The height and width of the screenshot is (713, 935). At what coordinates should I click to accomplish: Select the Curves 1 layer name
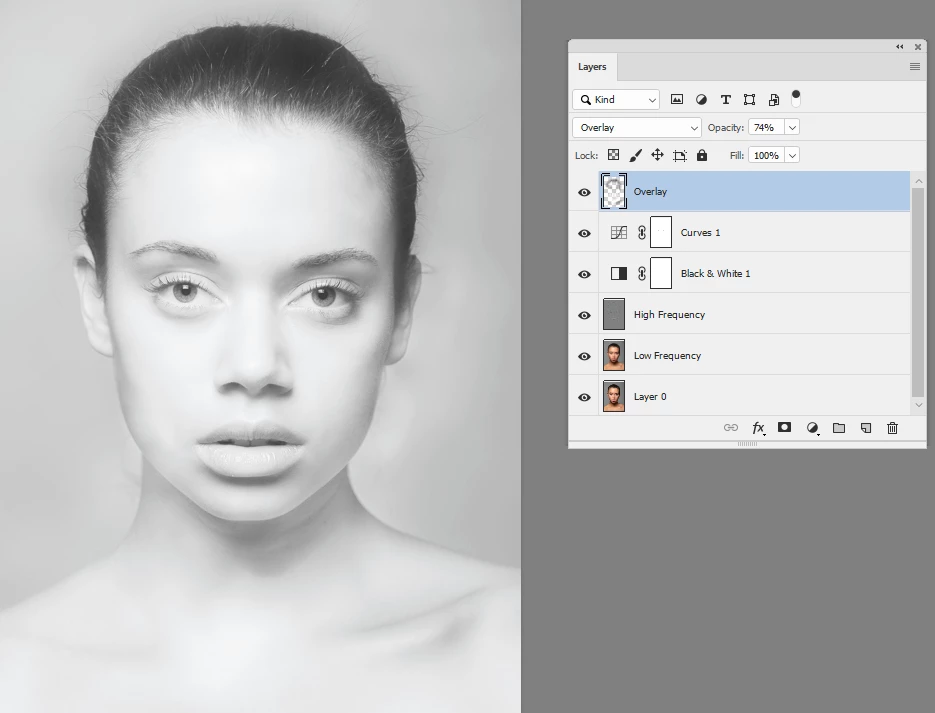click(700, 232)
